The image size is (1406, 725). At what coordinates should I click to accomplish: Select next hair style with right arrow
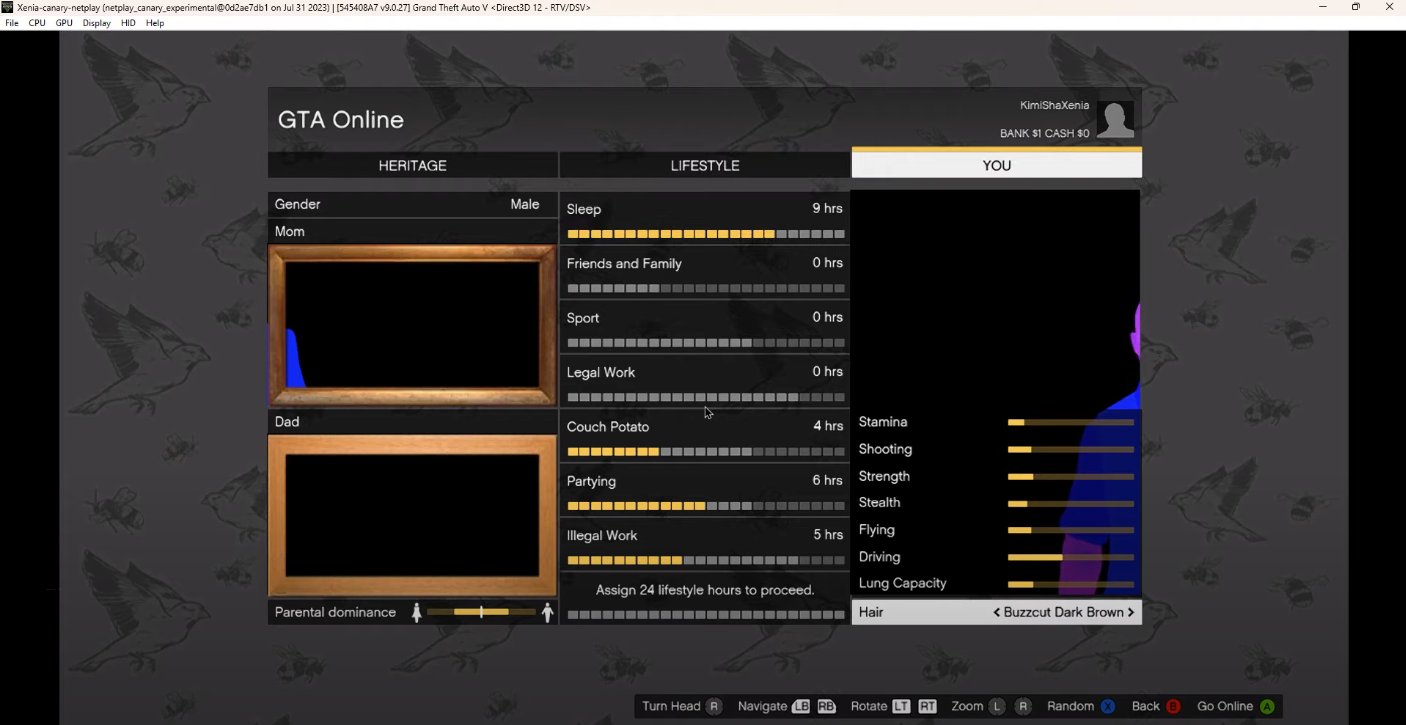(1131, 612)
